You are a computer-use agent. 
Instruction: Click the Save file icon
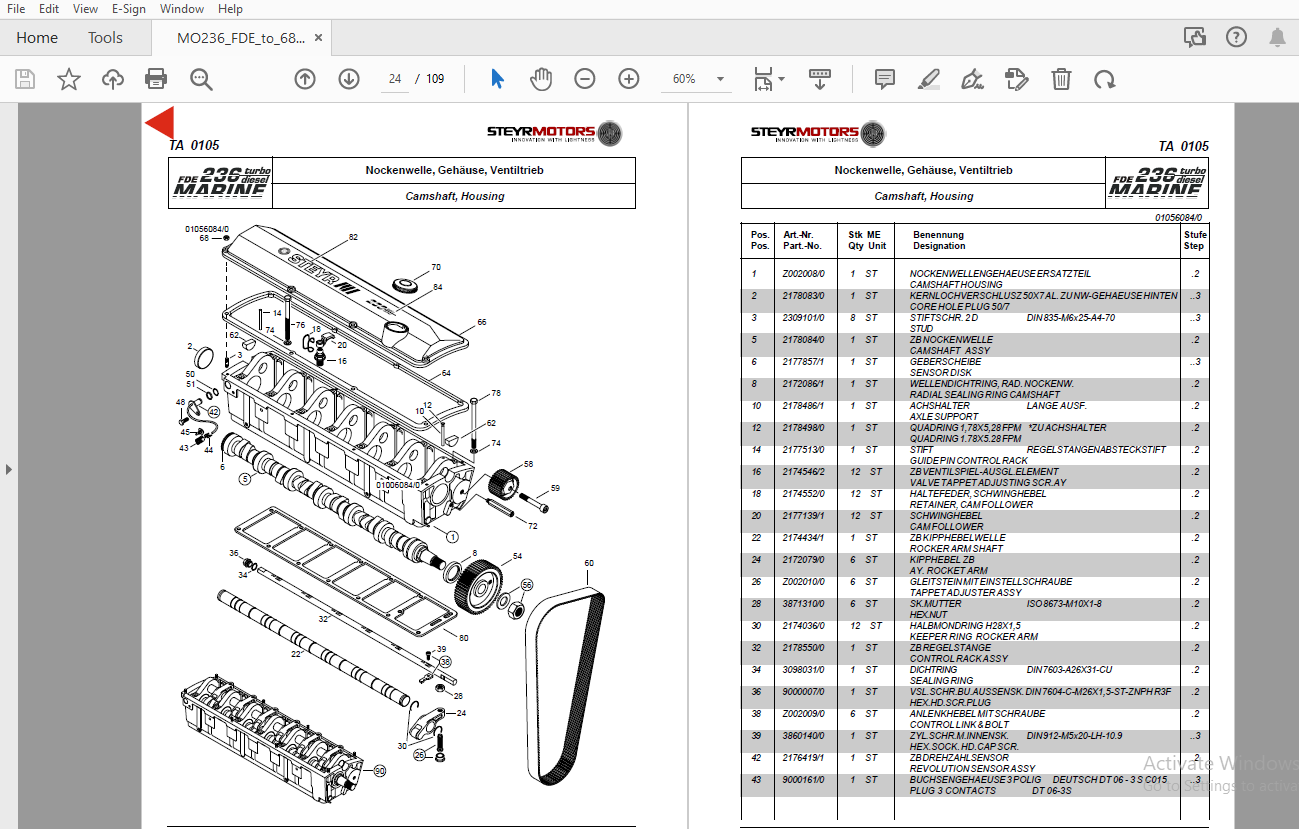(25, 79)
